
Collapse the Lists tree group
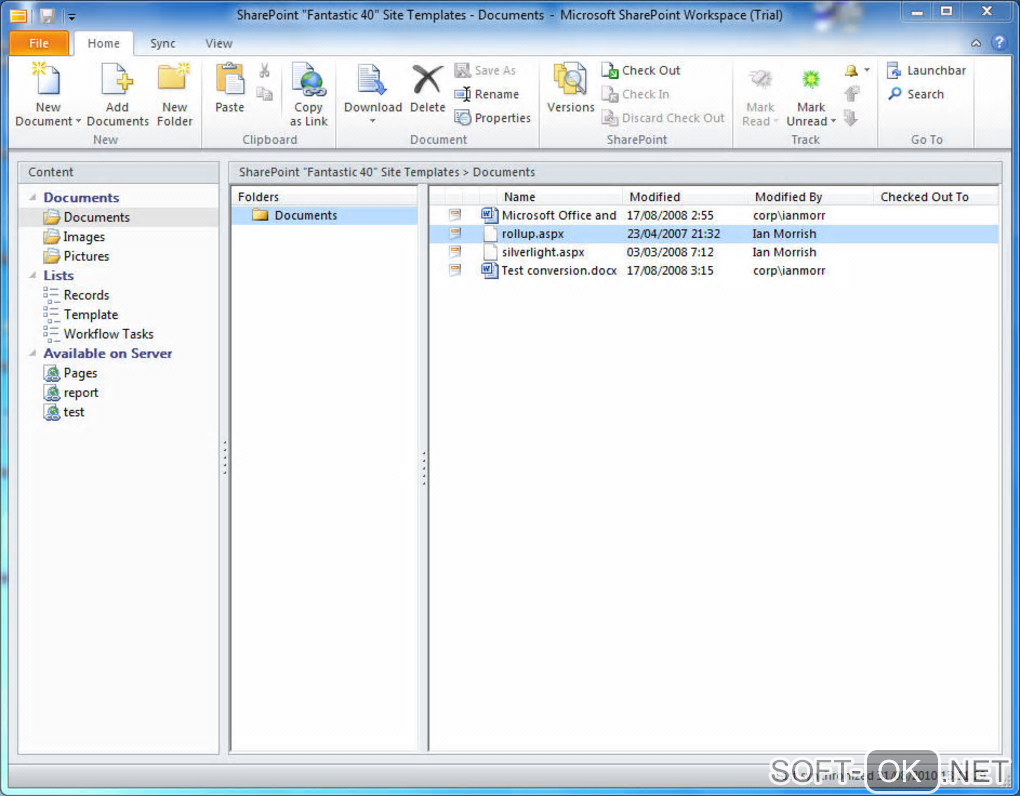click(33, 275)
